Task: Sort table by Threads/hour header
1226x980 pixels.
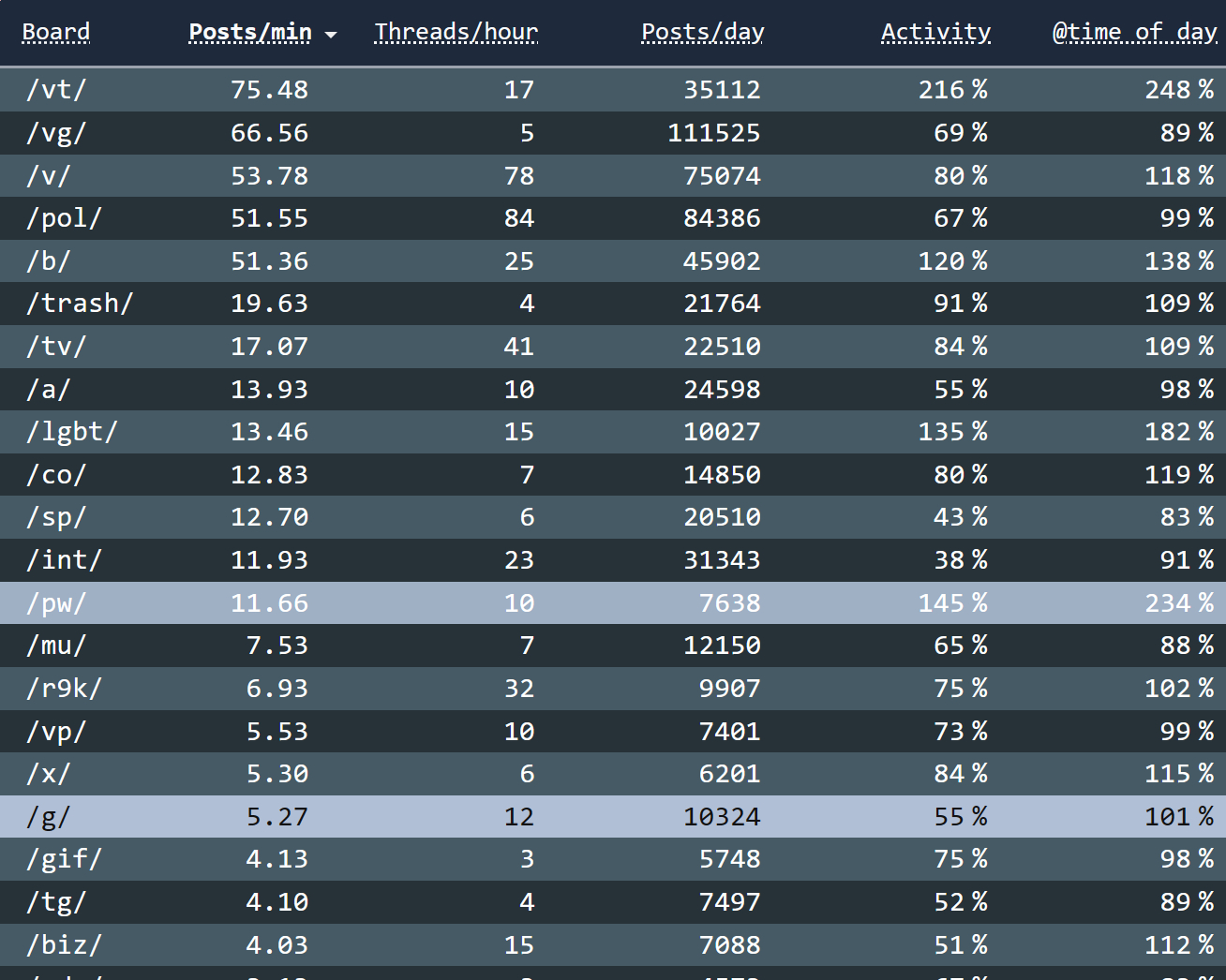Action: click(456, 33)
